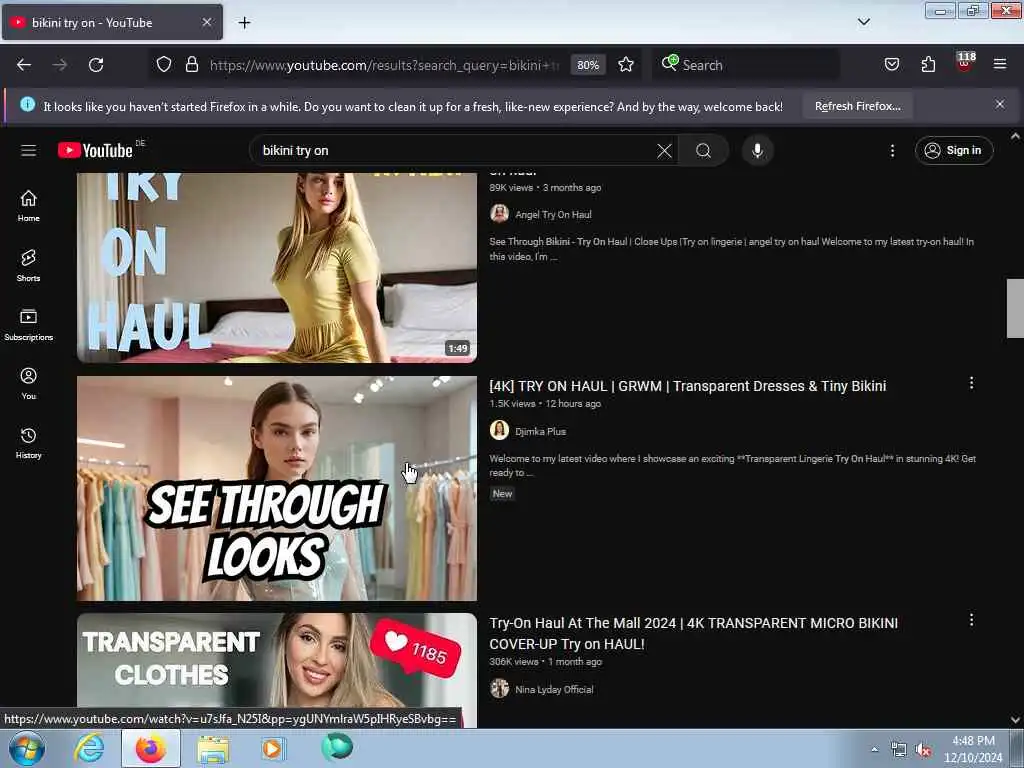
Task: Click the scrollbar down arrow
Action: pyautogui.click(x=1015, y=720)
